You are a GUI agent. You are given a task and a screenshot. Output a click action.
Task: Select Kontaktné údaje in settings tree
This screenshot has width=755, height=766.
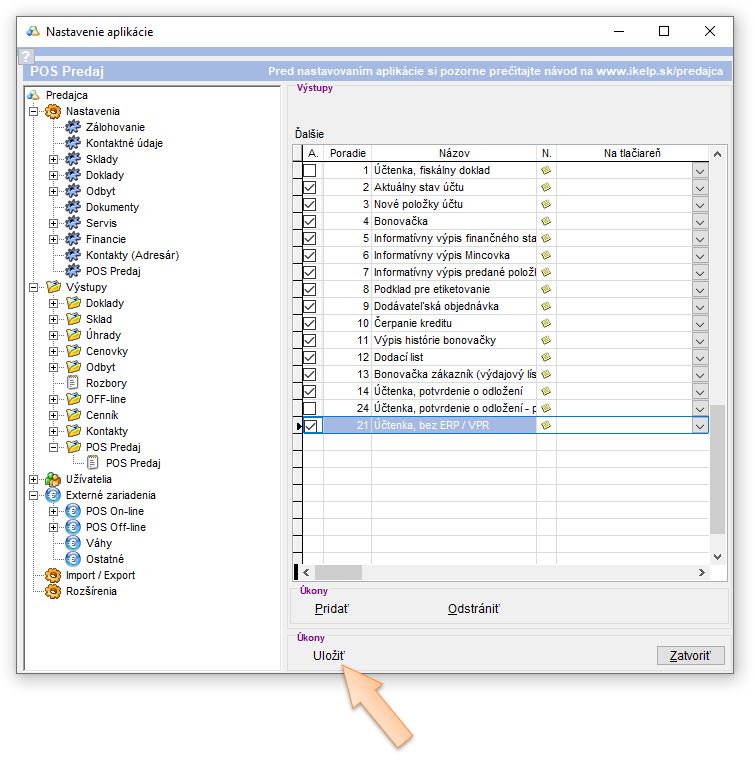pos(124,143)
